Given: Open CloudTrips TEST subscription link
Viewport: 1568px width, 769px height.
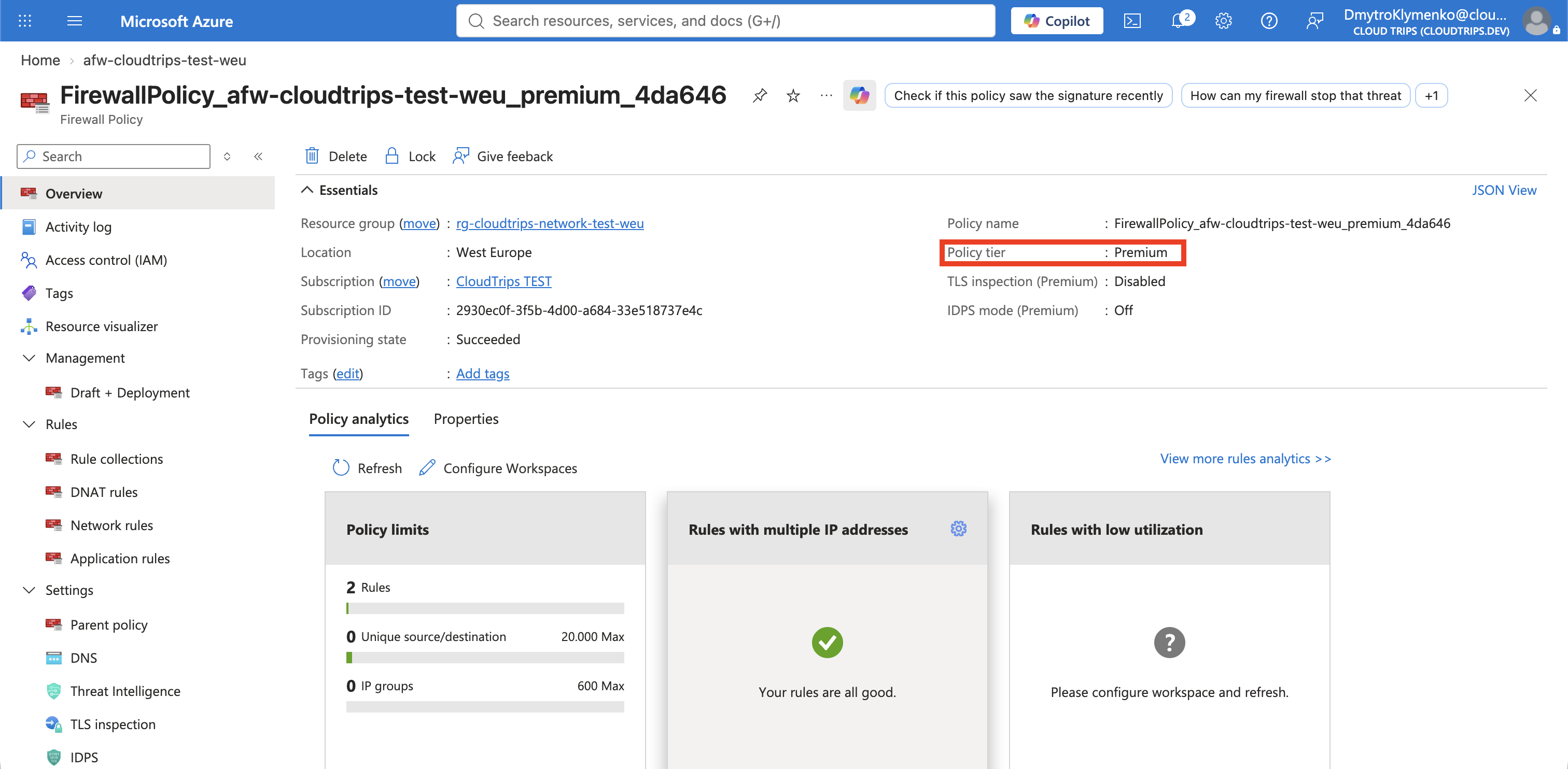Looking at the screenshot, I should [x=503, y=281].
